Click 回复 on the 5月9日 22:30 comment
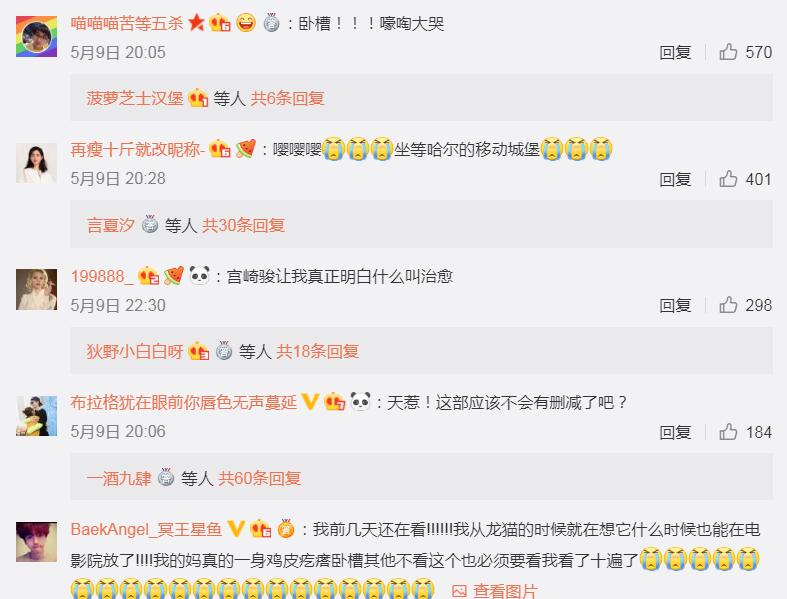The image size is (787, 599). 675,305
